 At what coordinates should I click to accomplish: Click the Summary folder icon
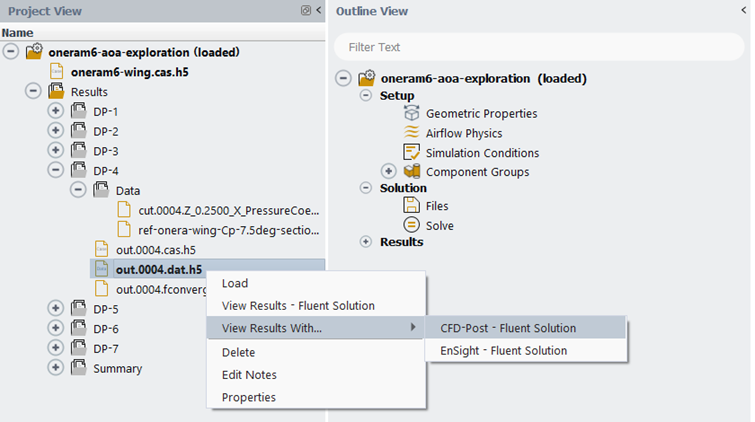click(80, 368)
